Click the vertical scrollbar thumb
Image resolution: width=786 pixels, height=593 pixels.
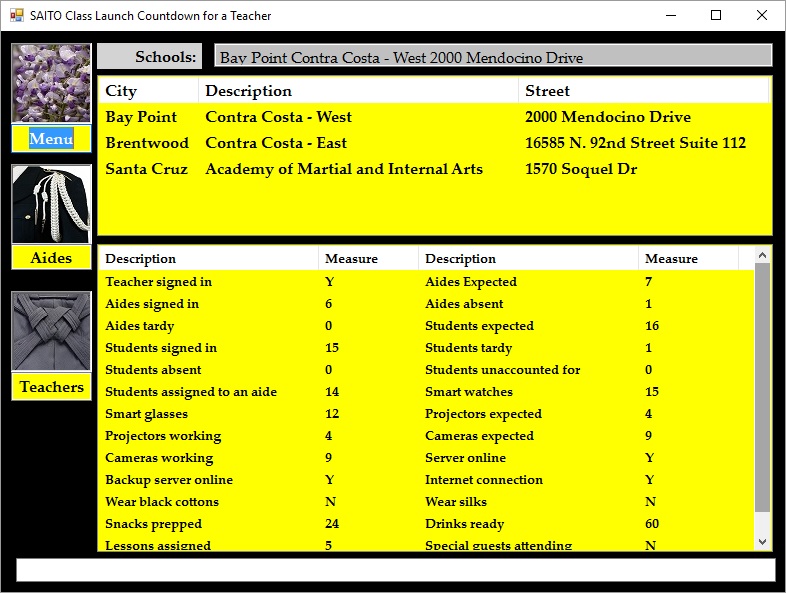763,388
